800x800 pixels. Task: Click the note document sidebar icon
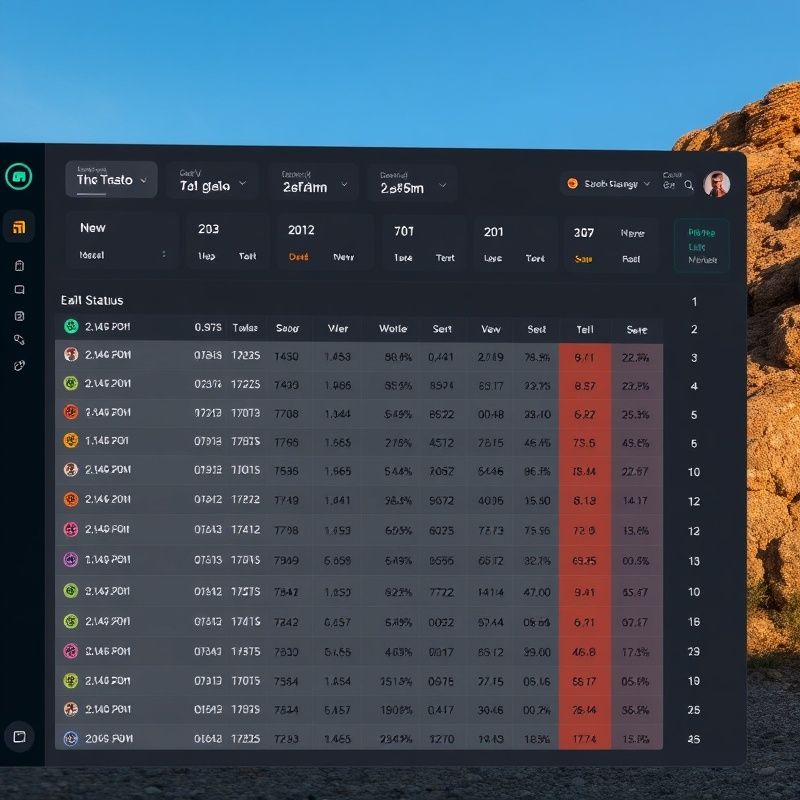(x=19, y=316)
